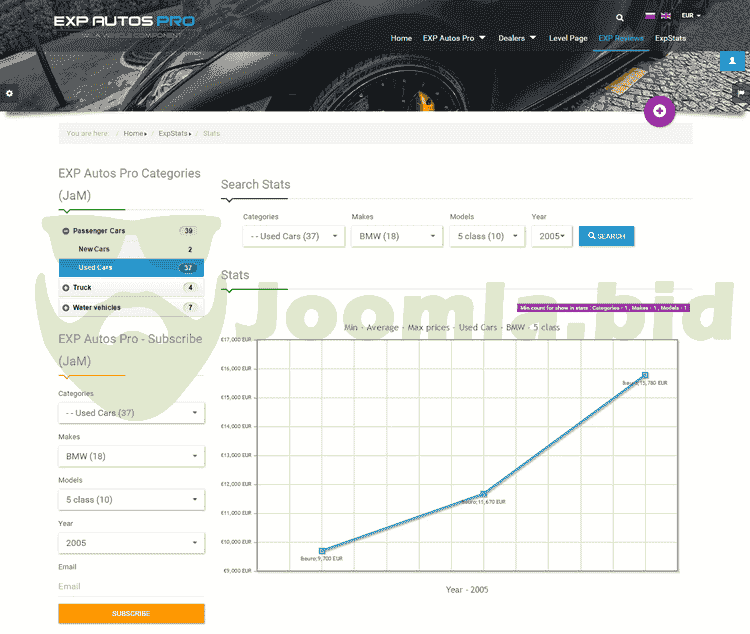The image size is (750, 634).
Task: Open search Categories dropdown Used Cars (37)
Action: (294, 236)
